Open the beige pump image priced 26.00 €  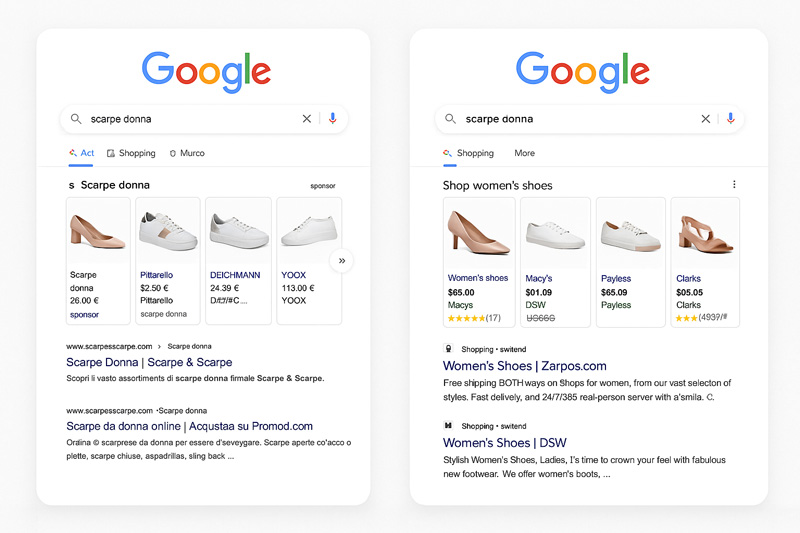pyautogui.click(x=98, y=231)
